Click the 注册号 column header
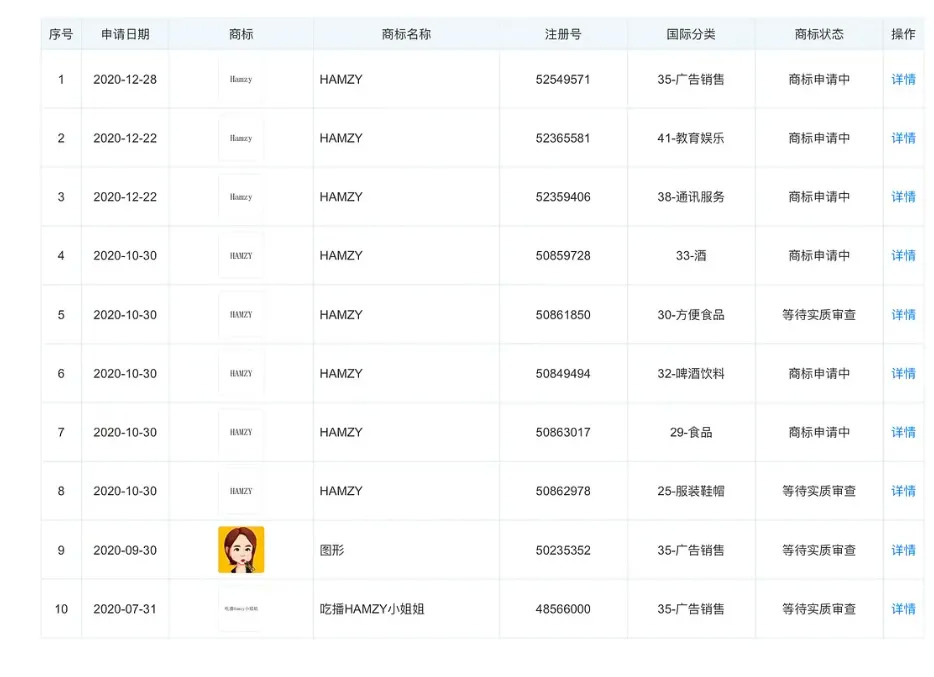934x677 pixels. 563,34
